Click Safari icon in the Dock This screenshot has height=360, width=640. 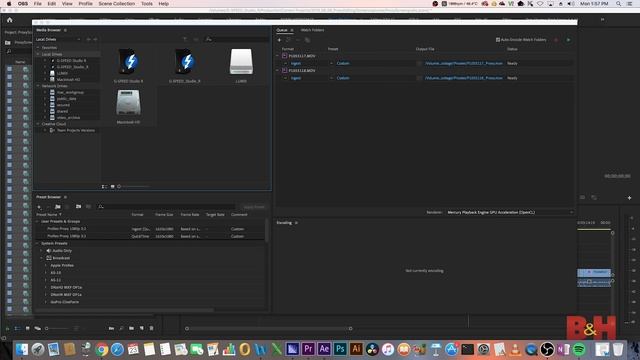(x=118, y=349)
